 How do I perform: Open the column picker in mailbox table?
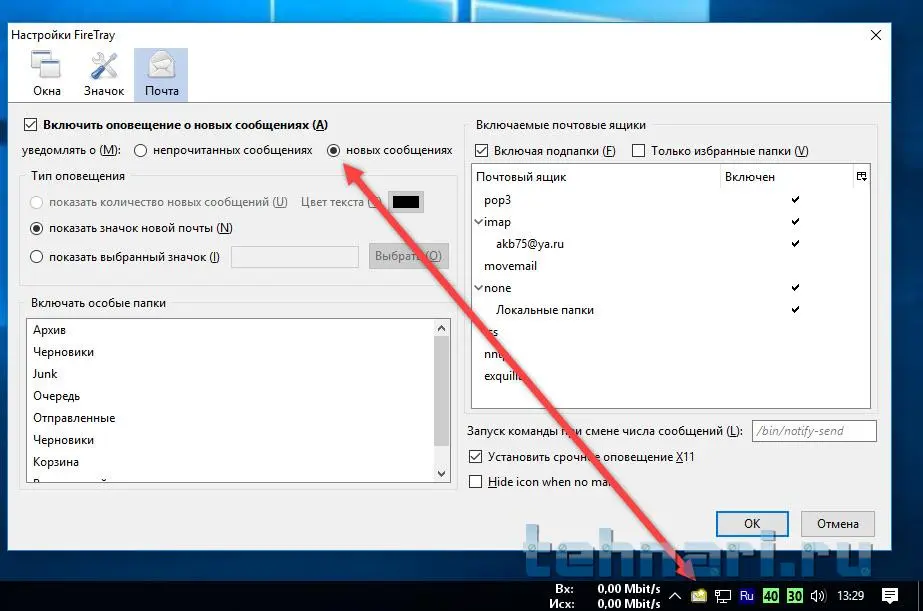click(x=862, y=177)
